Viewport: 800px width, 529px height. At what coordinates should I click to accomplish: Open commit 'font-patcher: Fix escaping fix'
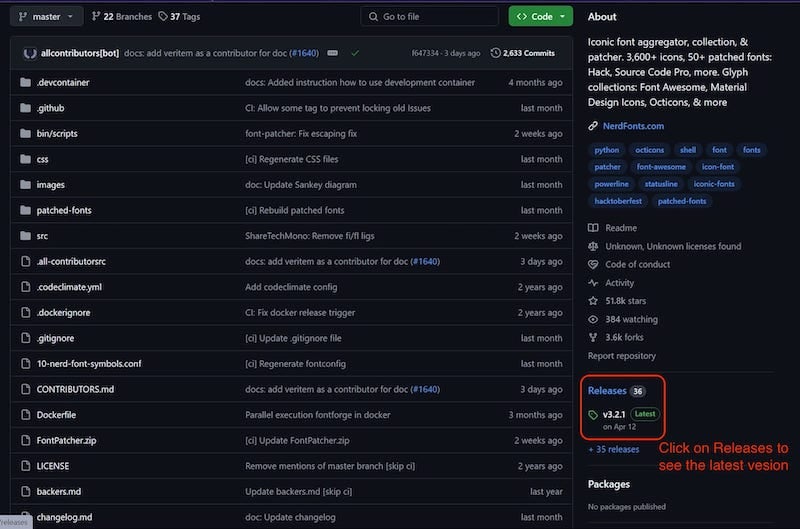(x=301, y=133)
